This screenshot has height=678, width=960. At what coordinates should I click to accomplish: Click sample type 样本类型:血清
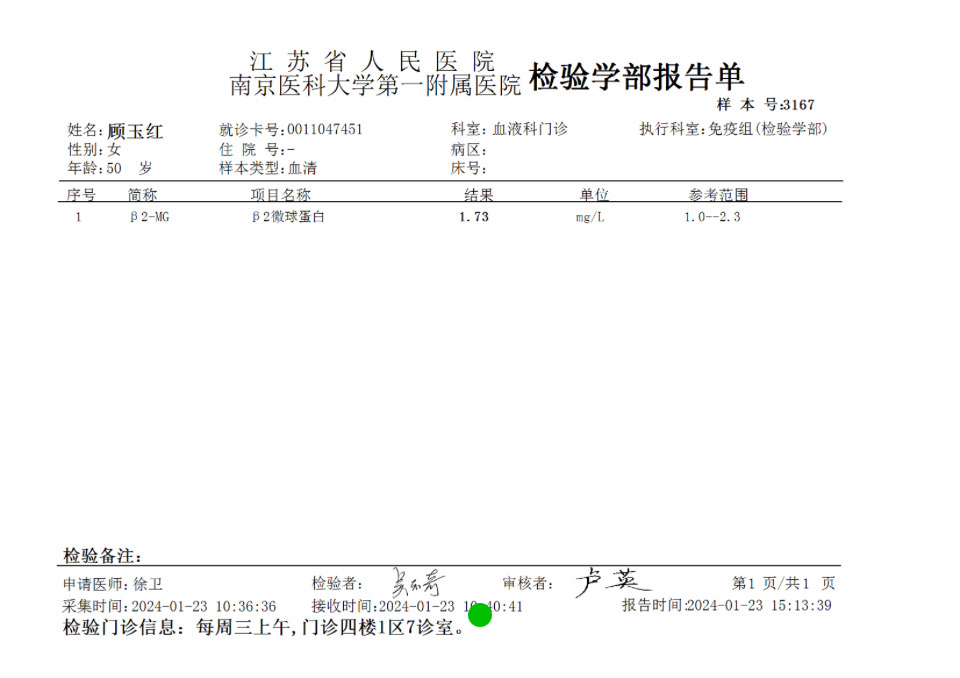click(x=268, y=168)
